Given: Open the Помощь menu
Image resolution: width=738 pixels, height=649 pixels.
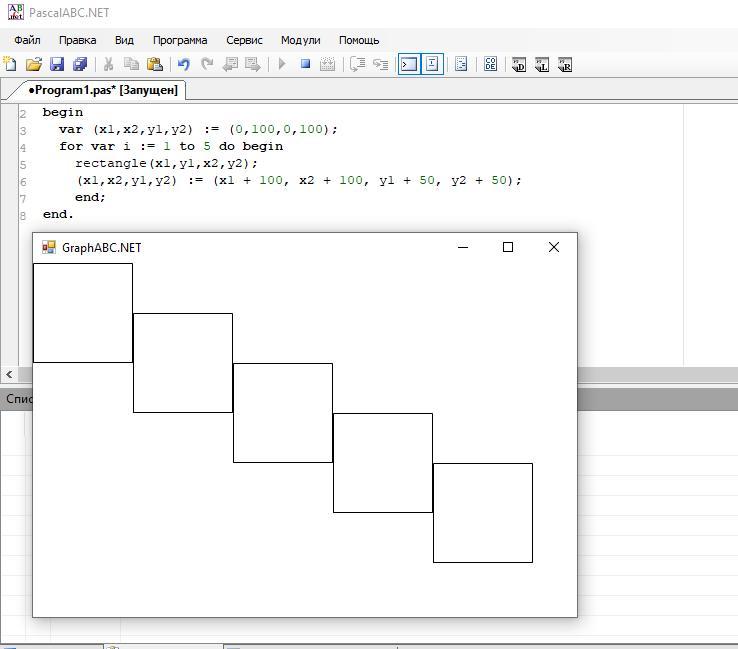Looking at the screenshot, I should pos(359,40).
